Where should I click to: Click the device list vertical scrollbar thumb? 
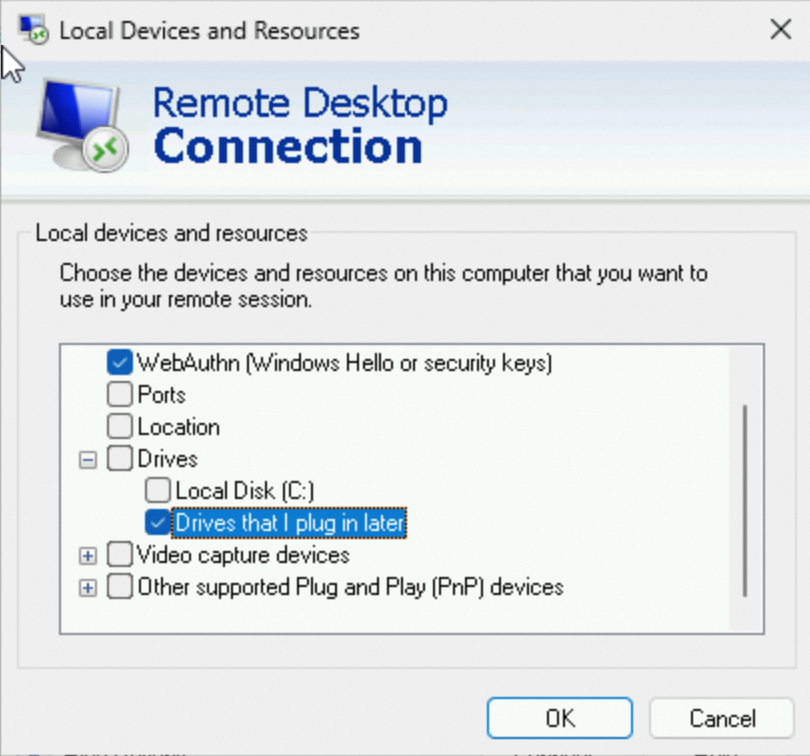point(745,501)
